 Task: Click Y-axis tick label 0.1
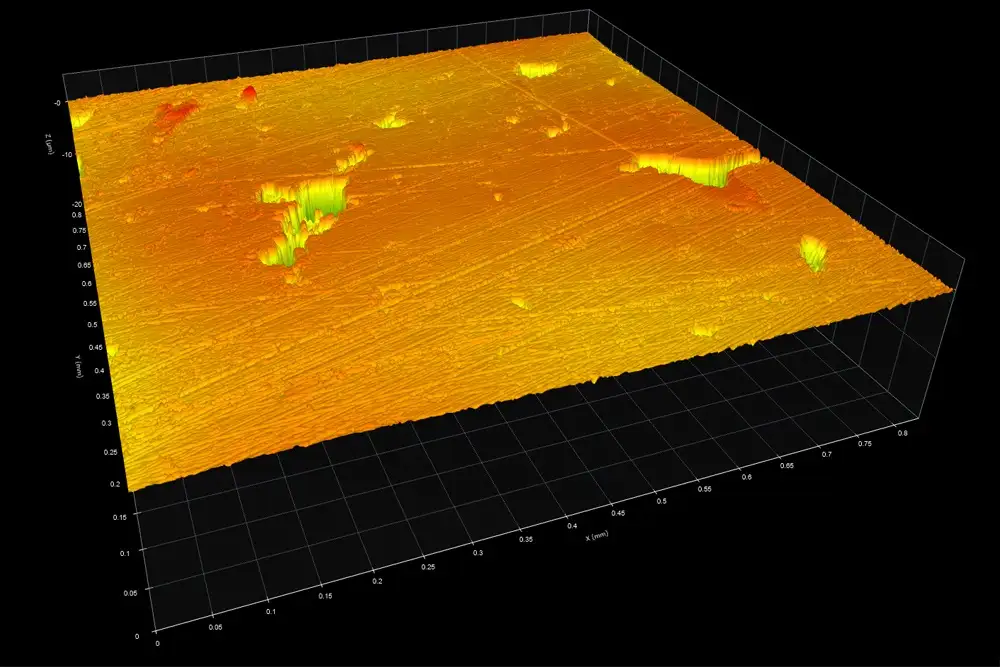click(x=124, y=553)
